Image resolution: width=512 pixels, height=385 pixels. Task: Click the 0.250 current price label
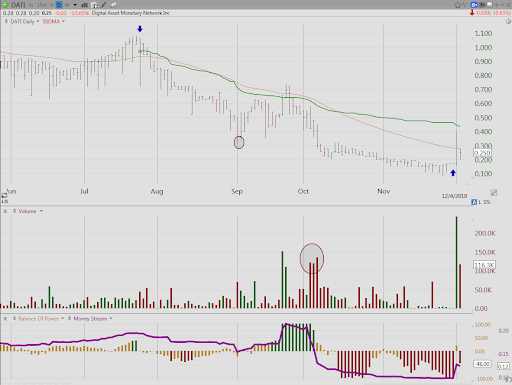tap(482, 153)
